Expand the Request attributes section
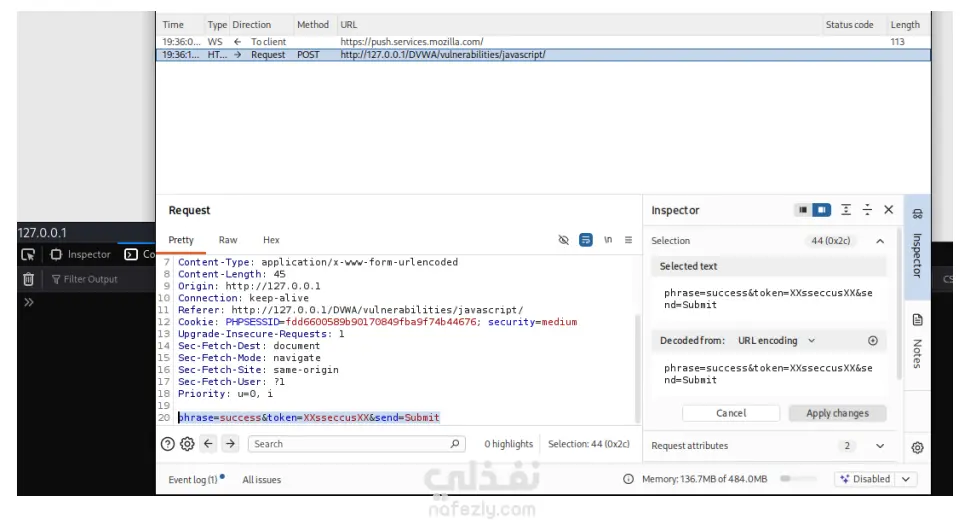Image resolution: width=963 pixels, height=520 pixels. (x=880, y=446)
